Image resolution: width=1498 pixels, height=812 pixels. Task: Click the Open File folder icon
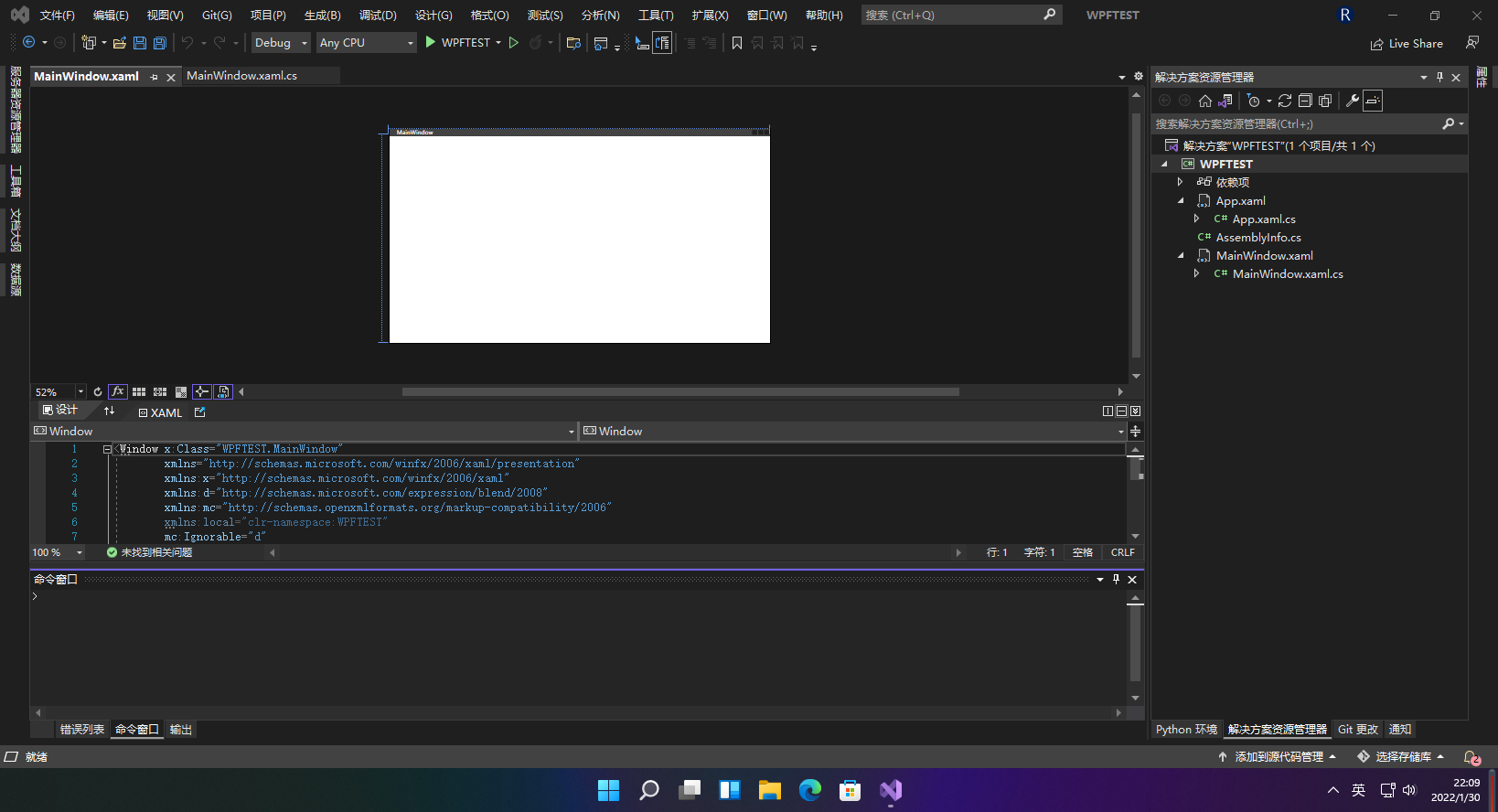[120, 43]
